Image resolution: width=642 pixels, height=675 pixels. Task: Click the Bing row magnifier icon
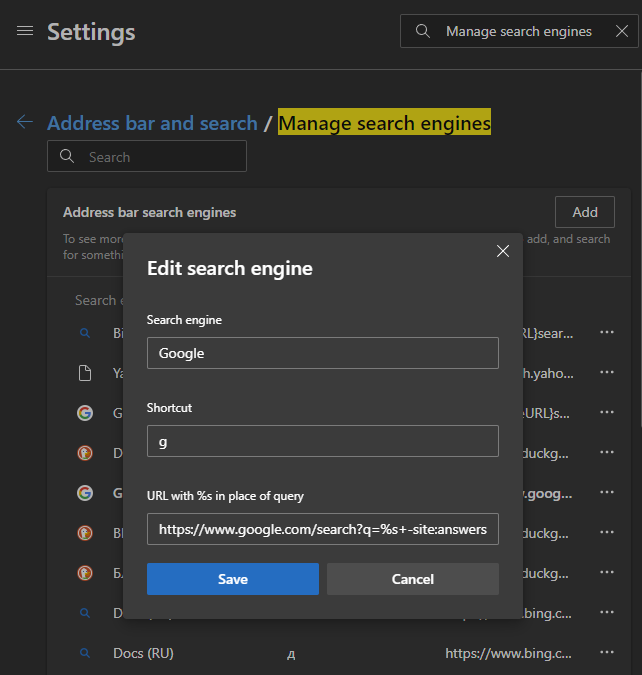point(85,333)
